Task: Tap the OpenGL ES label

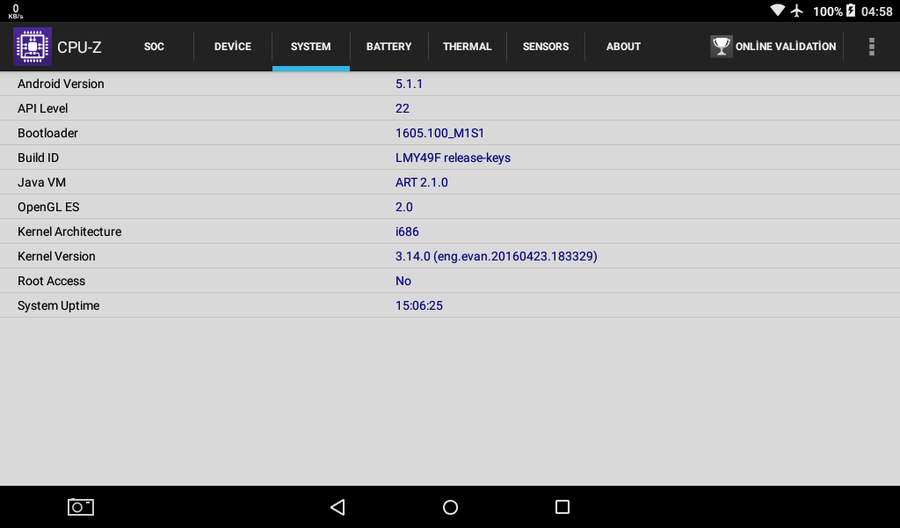Action: click(x=48, y=207)
